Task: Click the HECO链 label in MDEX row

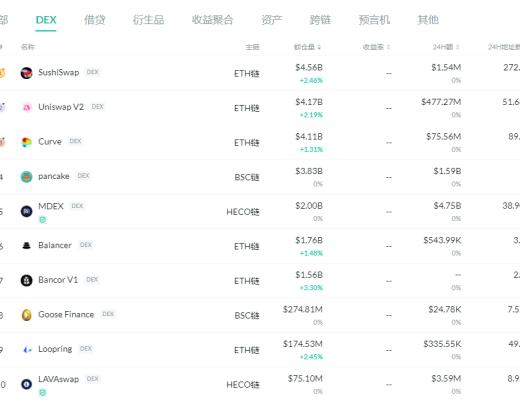Action: click(x=243, y=212)
